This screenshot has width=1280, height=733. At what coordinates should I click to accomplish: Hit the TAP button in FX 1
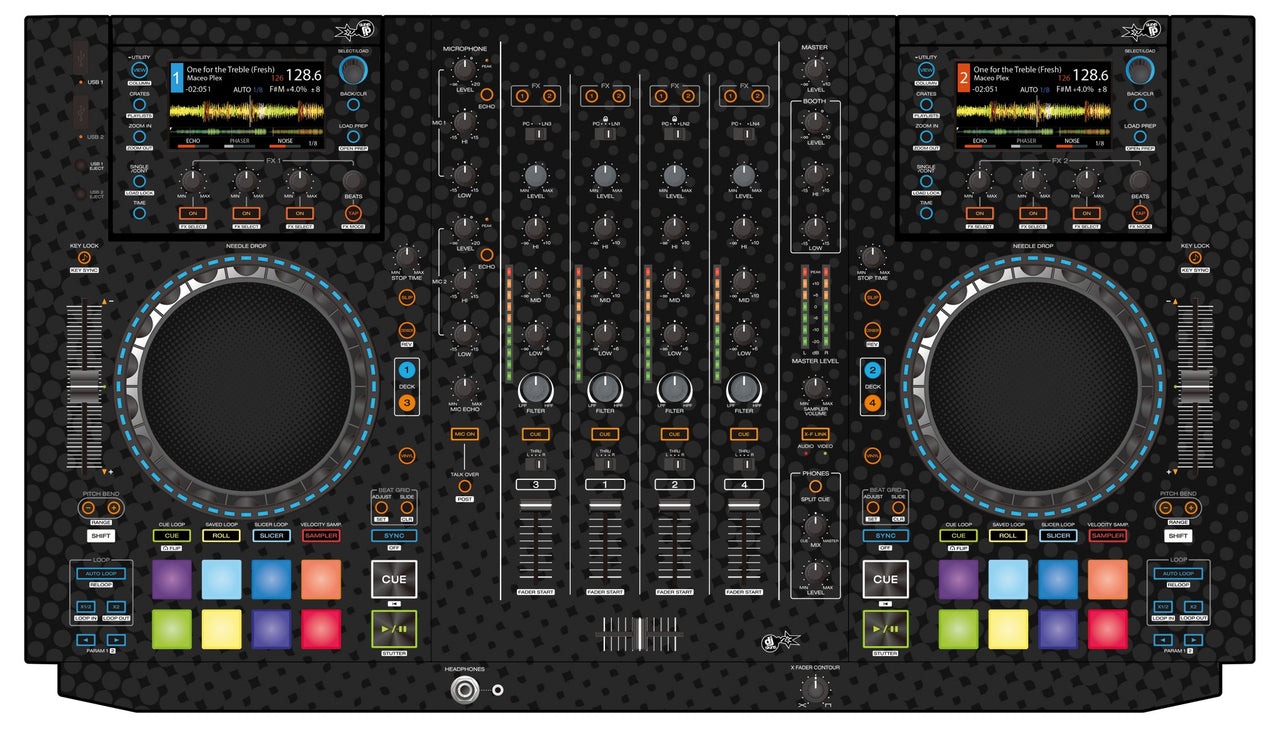click(352, 213)
